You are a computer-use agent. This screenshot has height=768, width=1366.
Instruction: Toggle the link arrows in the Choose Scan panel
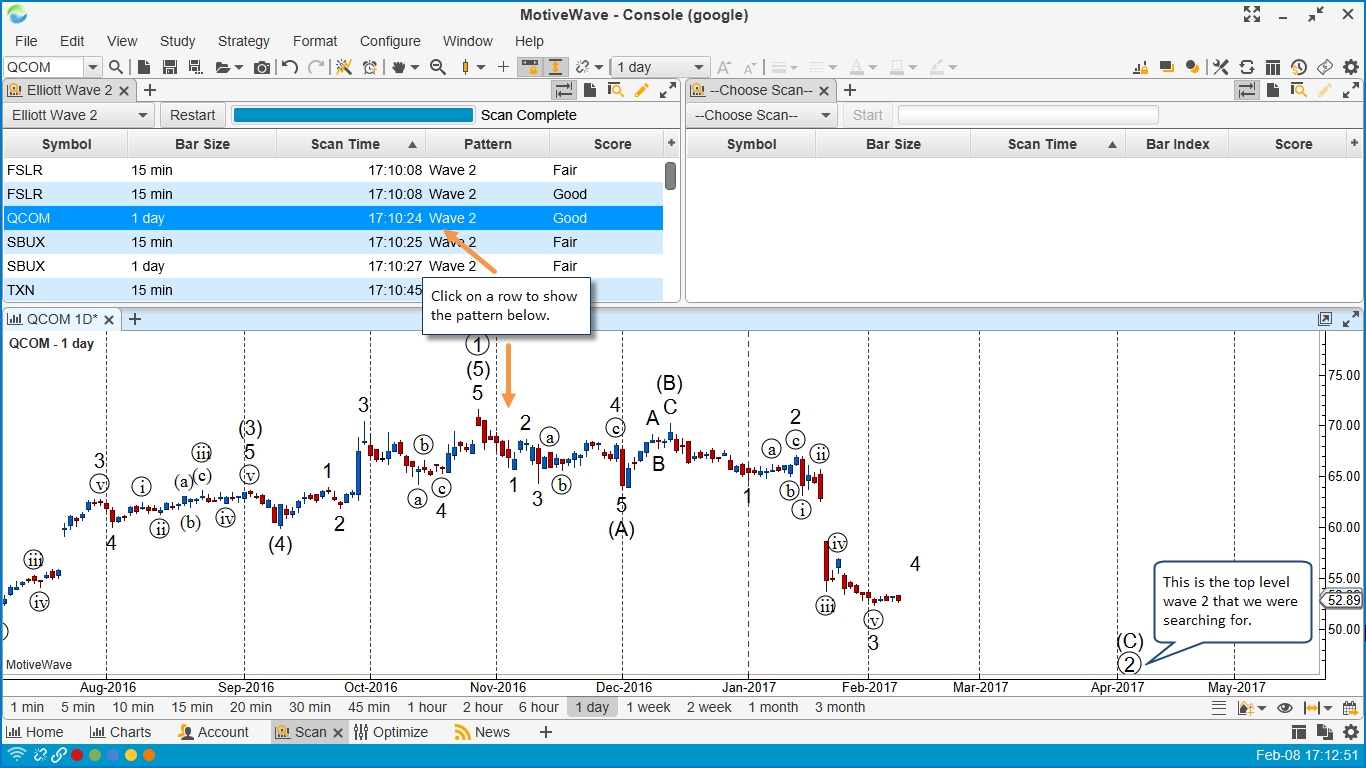click(x=1247, y=90)
